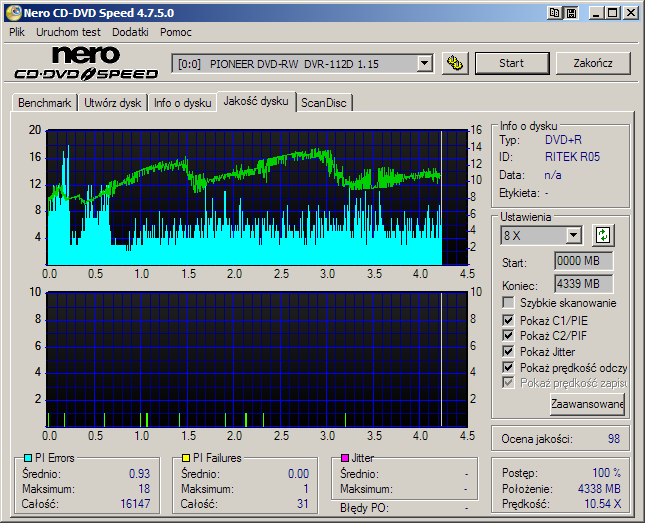
Task: Click the PI Failures Średnio value 0.00
Action: [299, 474]
